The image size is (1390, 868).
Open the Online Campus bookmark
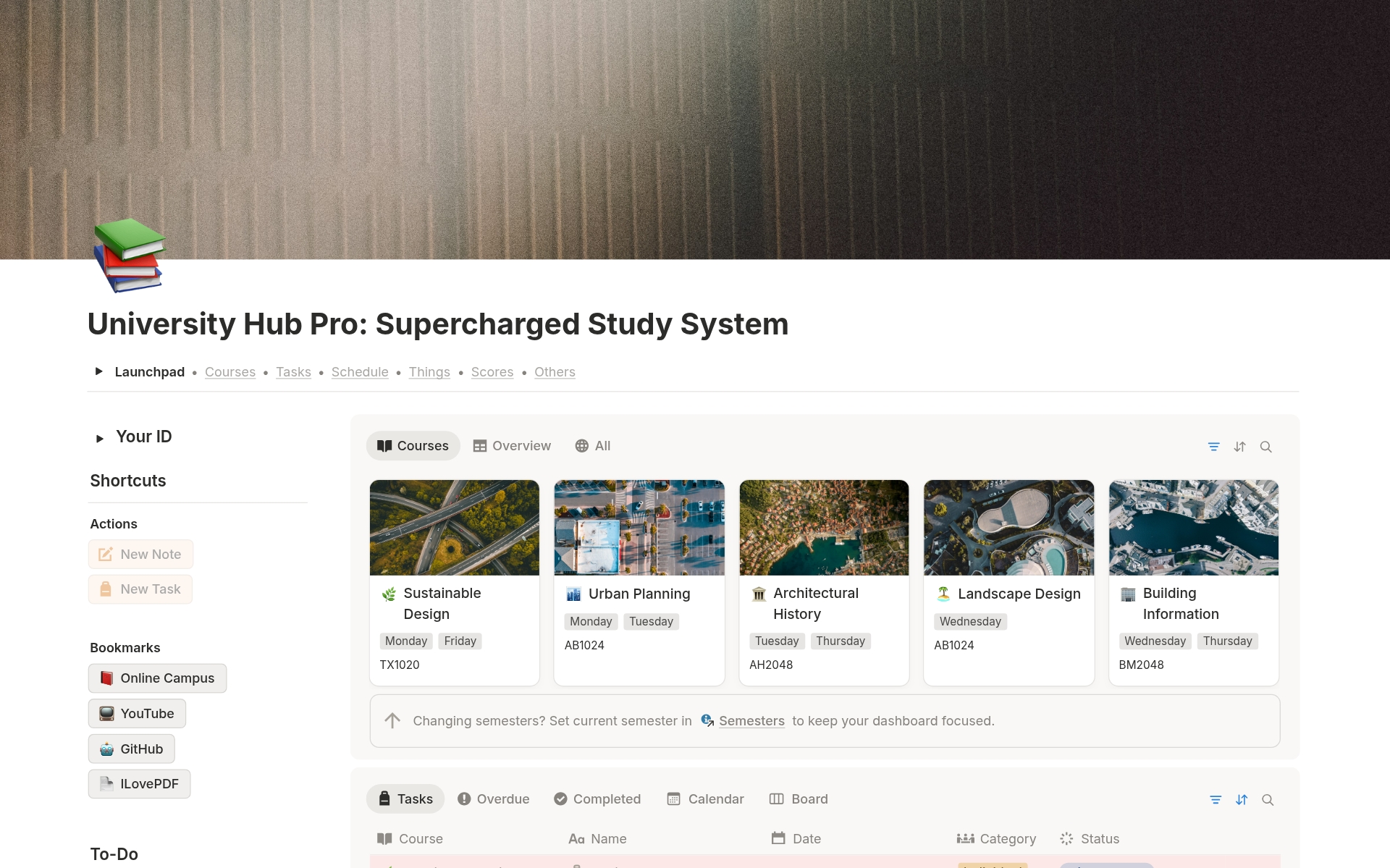coord(157,678)
